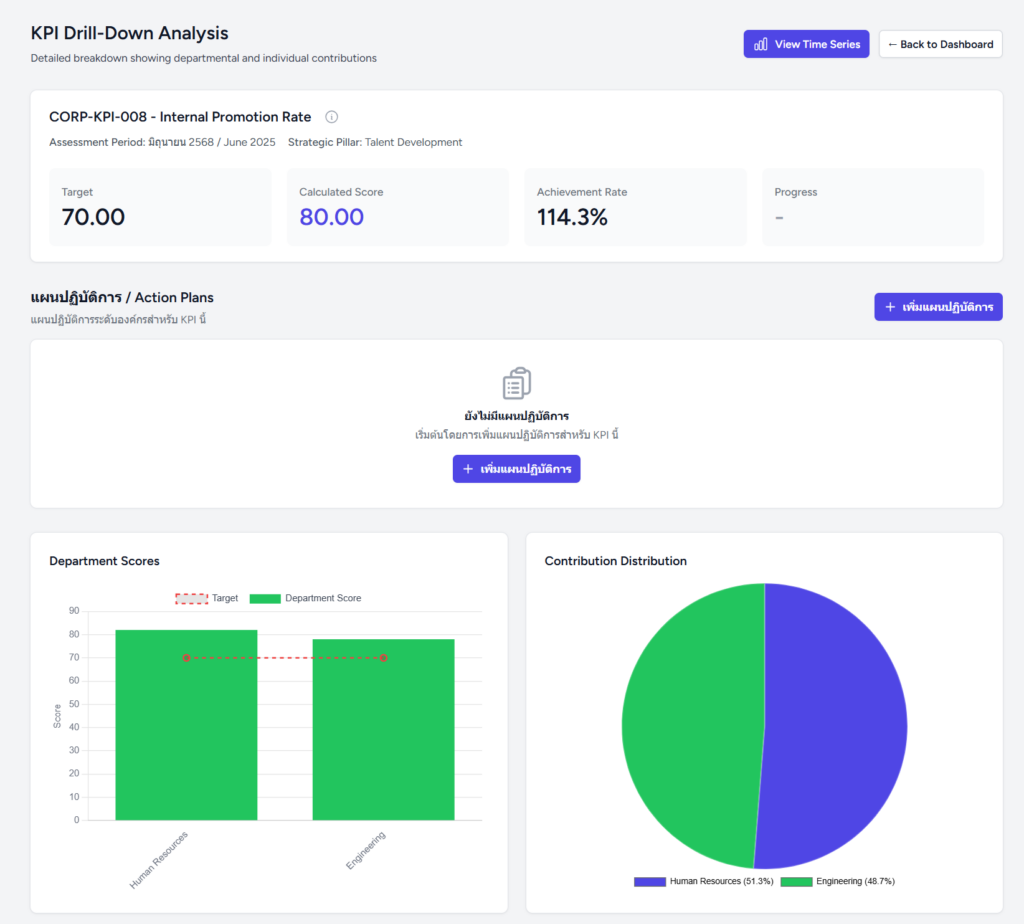Go back via Back to Dashboard button

940,44
